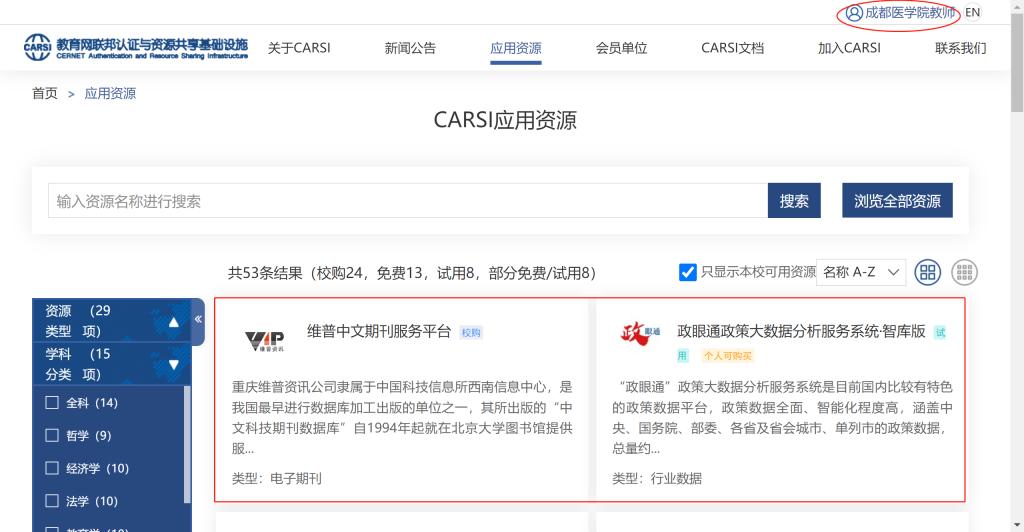Viewport: 1024px width, 532px height.
Task: Click the user avatar icon
Action: [x=854, y=12]
